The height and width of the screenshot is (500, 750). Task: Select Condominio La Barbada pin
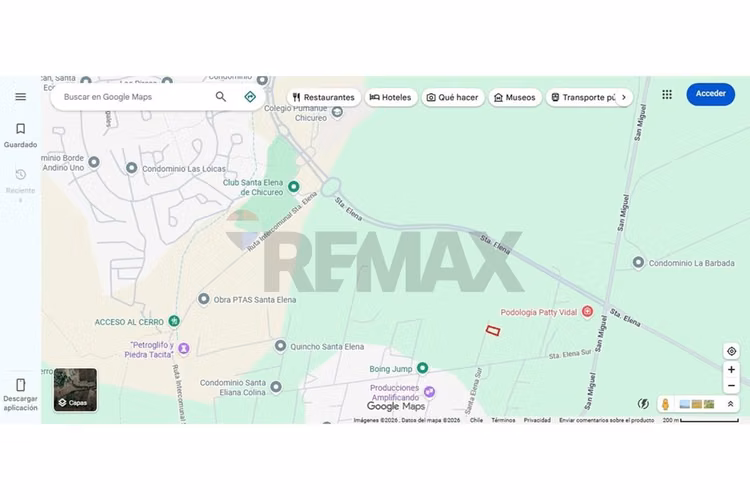click(638, 262)
